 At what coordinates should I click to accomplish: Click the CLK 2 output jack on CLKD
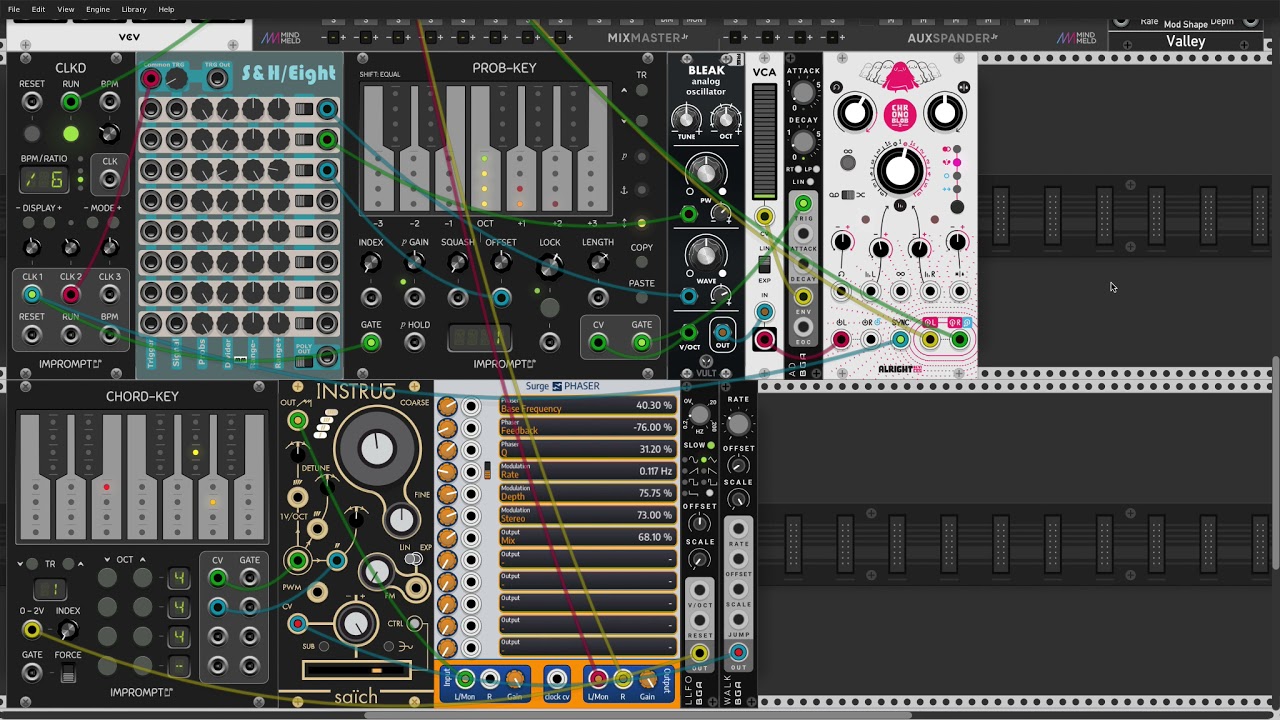click(70, 295)
